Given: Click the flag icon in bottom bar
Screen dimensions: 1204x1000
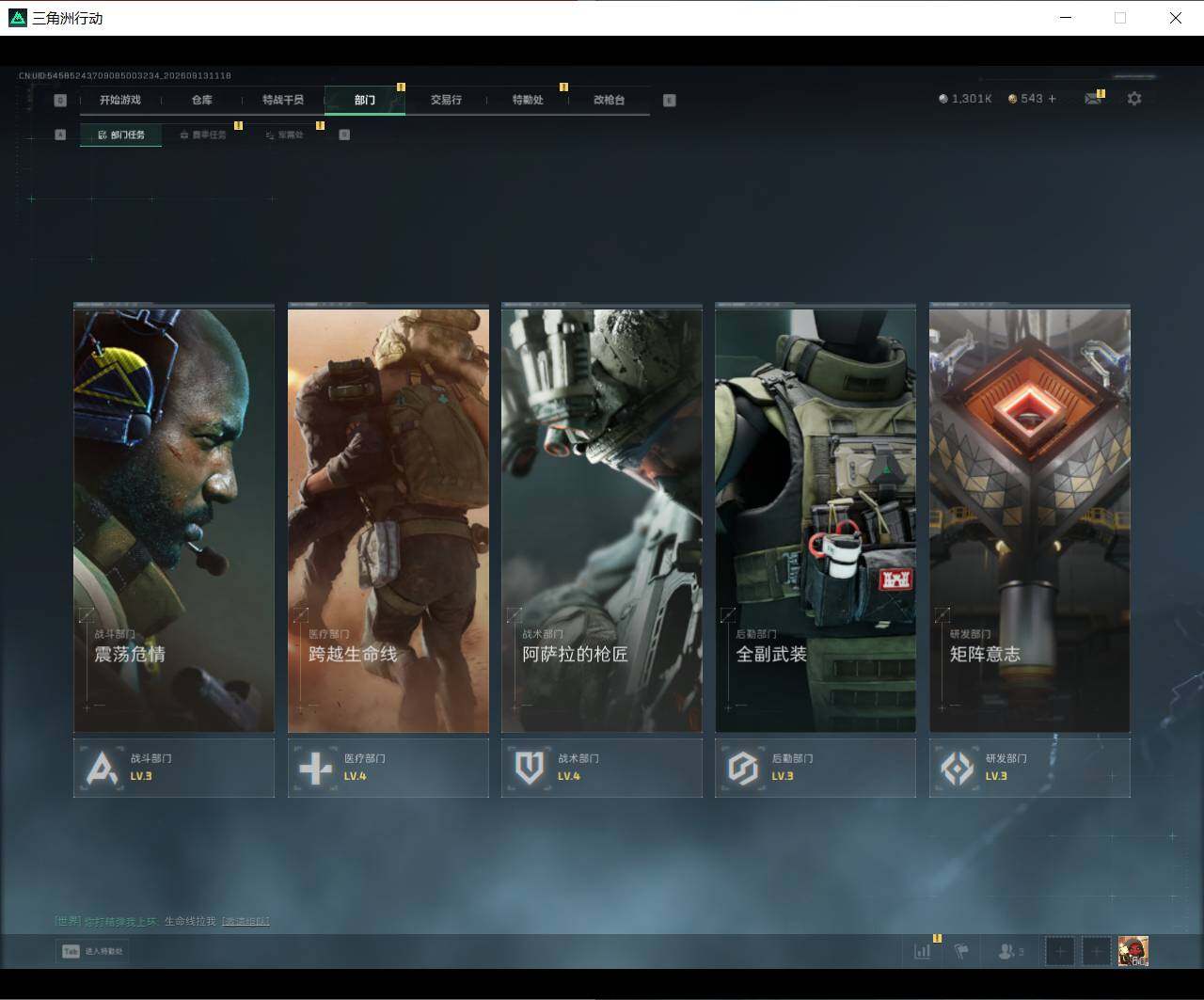Looking at the screenshot, I should 961,951.
